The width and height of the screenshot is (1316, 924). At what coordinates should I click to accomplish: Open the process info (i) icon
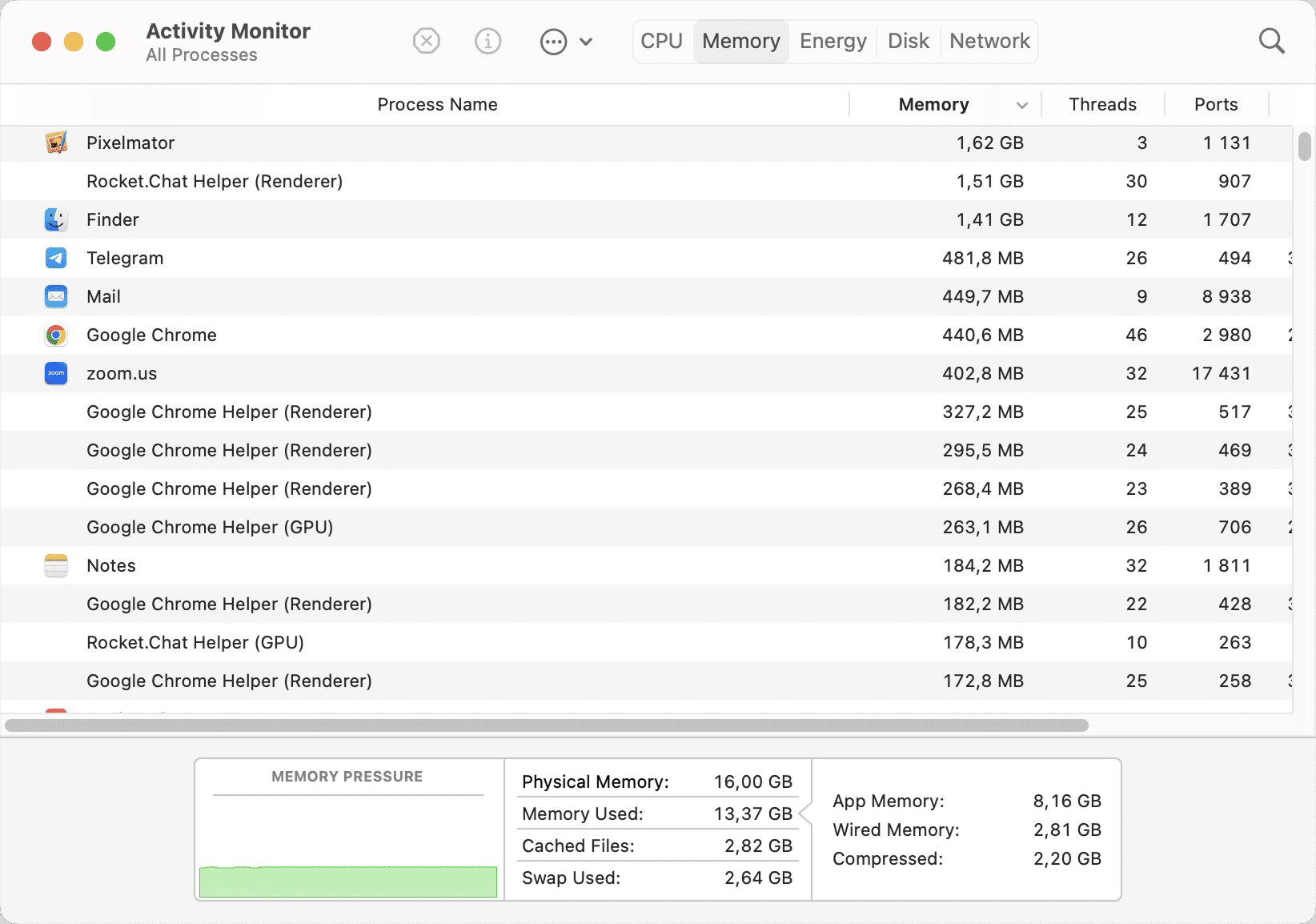[488, 41]
